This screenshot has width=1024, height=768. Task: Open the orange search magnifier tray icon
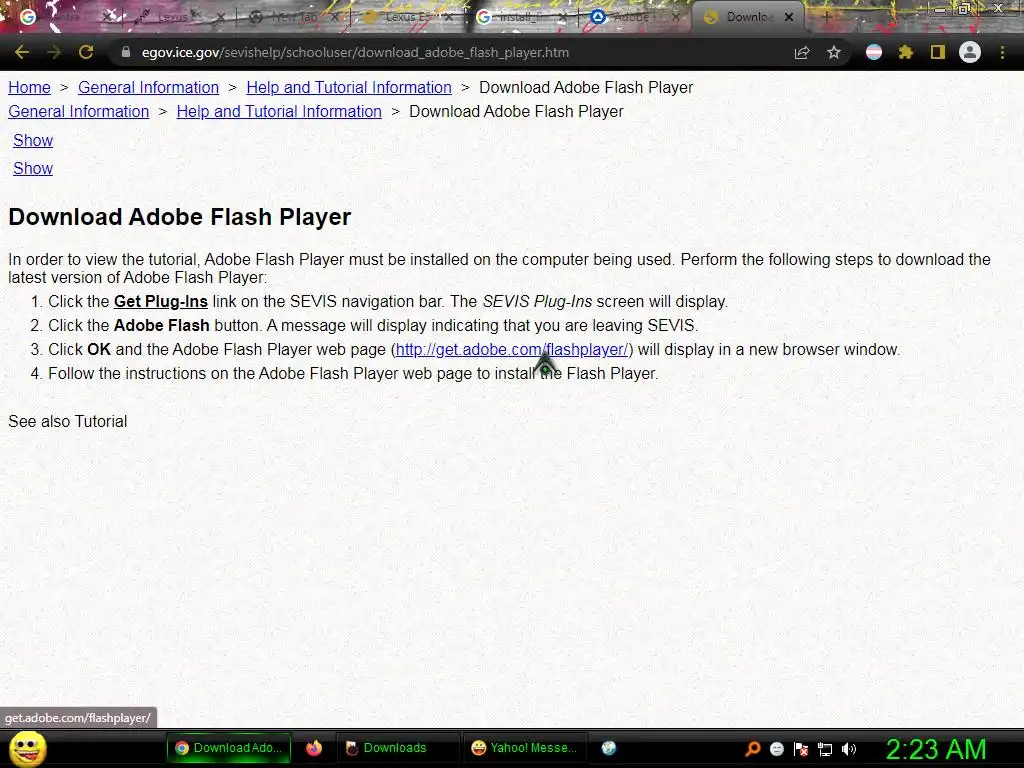[x=752, y=749]
